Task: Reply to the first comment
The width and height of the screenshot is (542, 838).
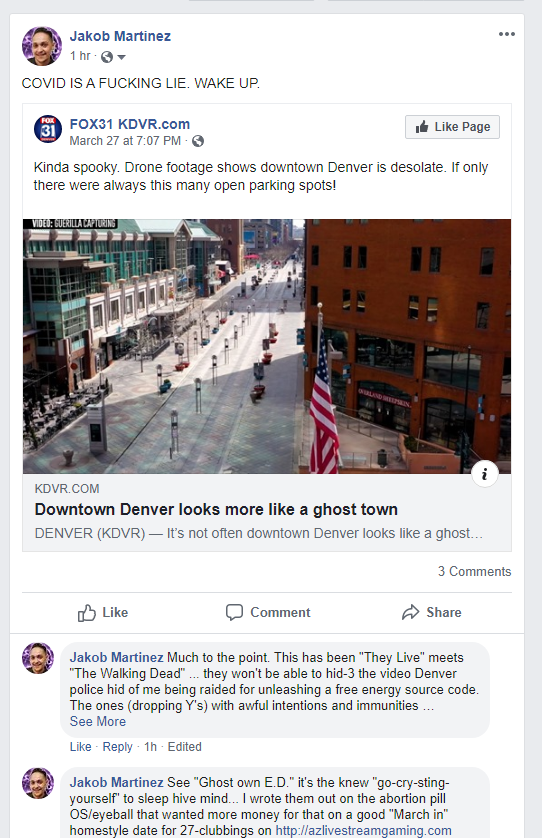Action: [117, 747]
